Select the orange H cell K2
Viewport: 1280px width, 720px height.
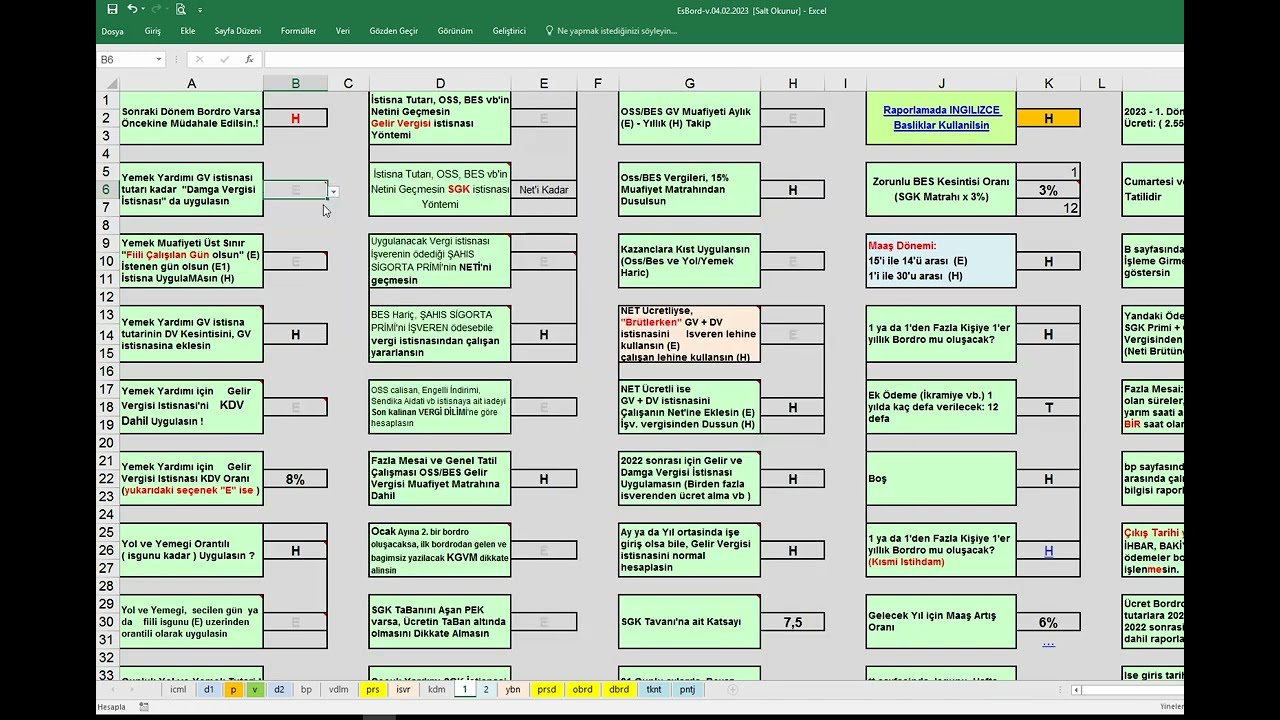(1048, 118)
